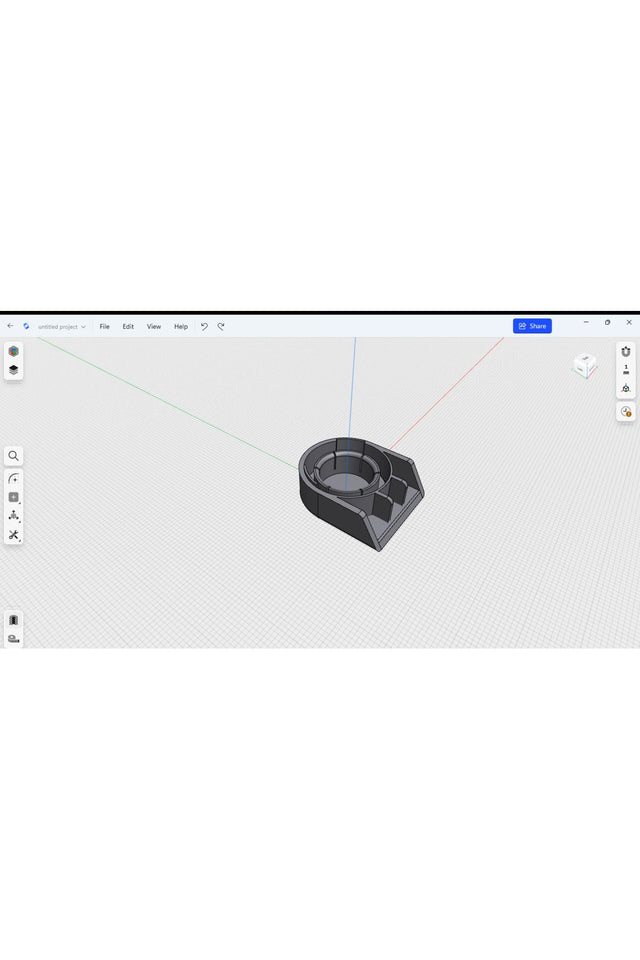The image size is (640, 960).
Task: Toggle the magnet snapping option
Action: click(x=625, y=351)
